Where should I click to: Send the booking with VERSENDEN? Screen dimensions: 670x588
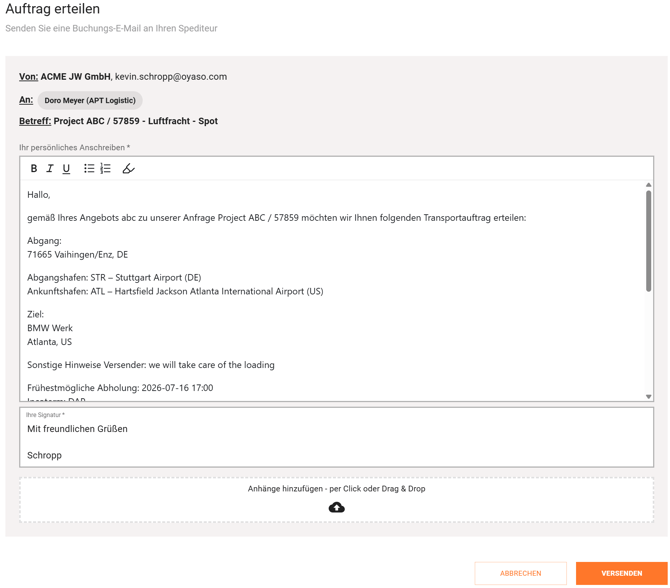tap(622, 573)
